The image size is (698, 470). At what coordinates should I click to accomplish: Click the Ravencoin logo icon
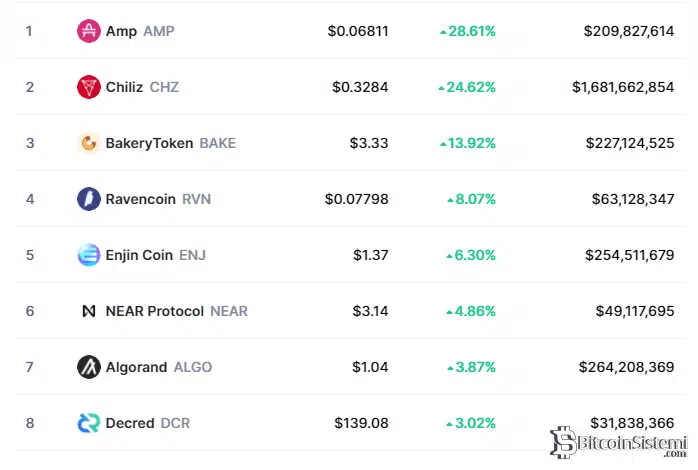(x=89, y=199)
